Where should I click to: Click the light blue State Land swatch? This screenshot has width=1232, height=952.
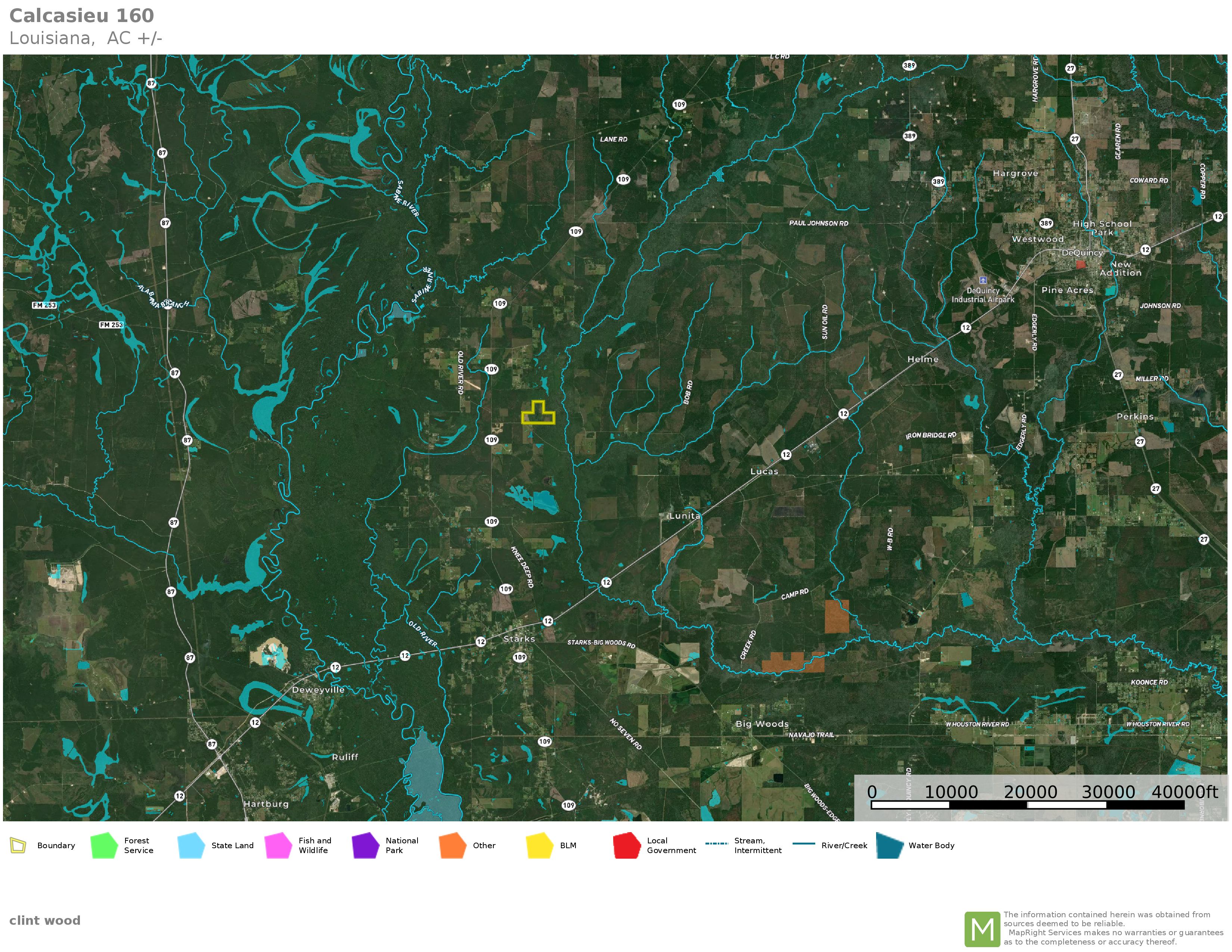191,845
